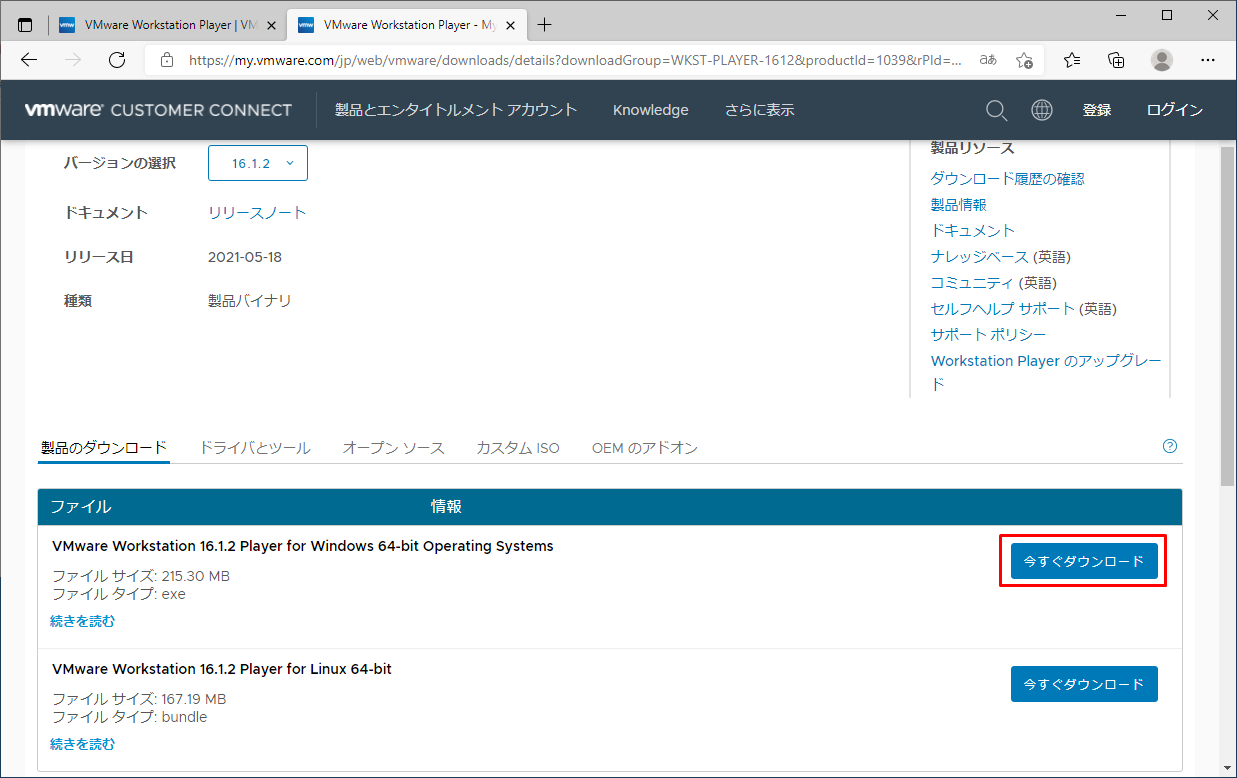Click the browser refresh icon

tap(117, 60)
